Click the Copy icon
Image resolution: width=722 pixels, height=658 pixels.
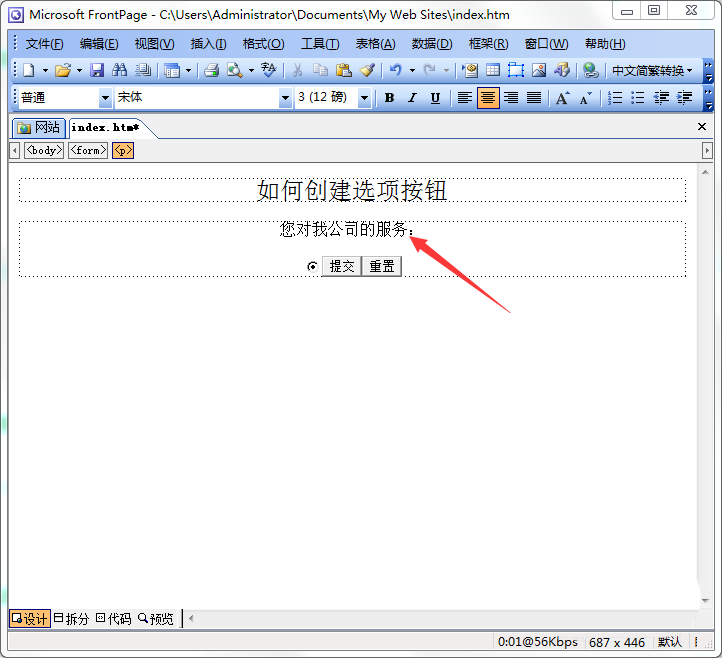tap(320, 70)
